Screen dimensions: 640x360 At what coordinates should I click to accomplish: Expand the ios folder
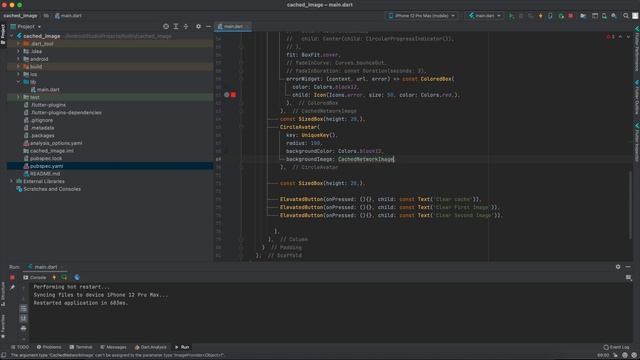click(x=18, y=74)
